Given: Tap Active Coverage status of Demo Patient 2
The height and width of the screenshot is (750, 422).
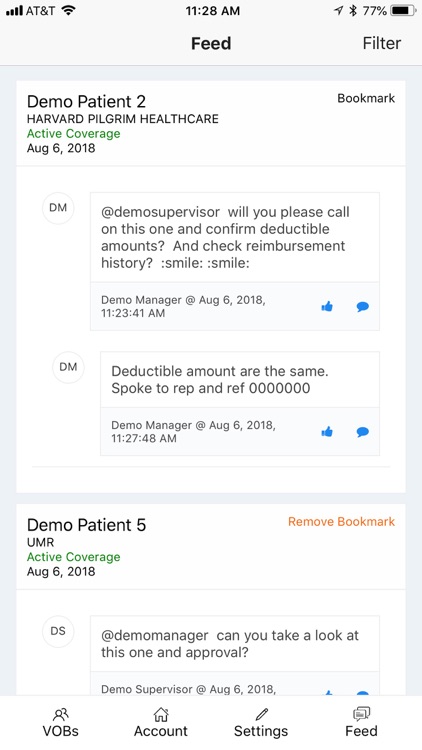Looking at the screenshot, I should tap(73, 133).
